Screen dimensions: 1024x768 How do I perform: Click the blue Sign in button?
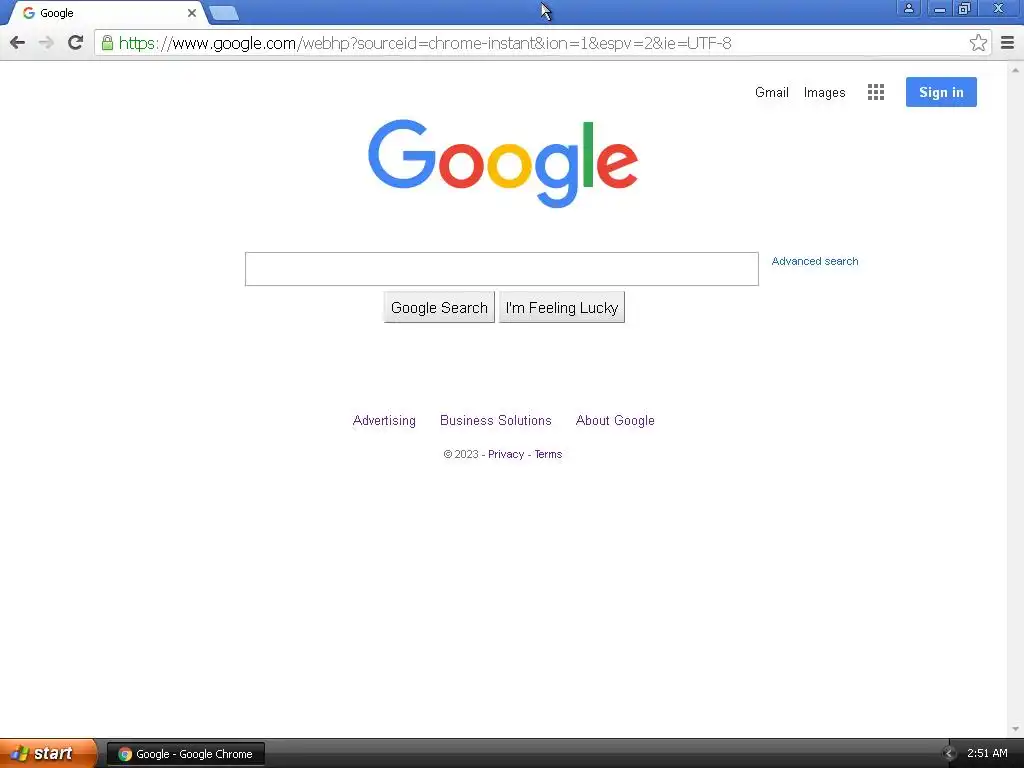[941, 92]
